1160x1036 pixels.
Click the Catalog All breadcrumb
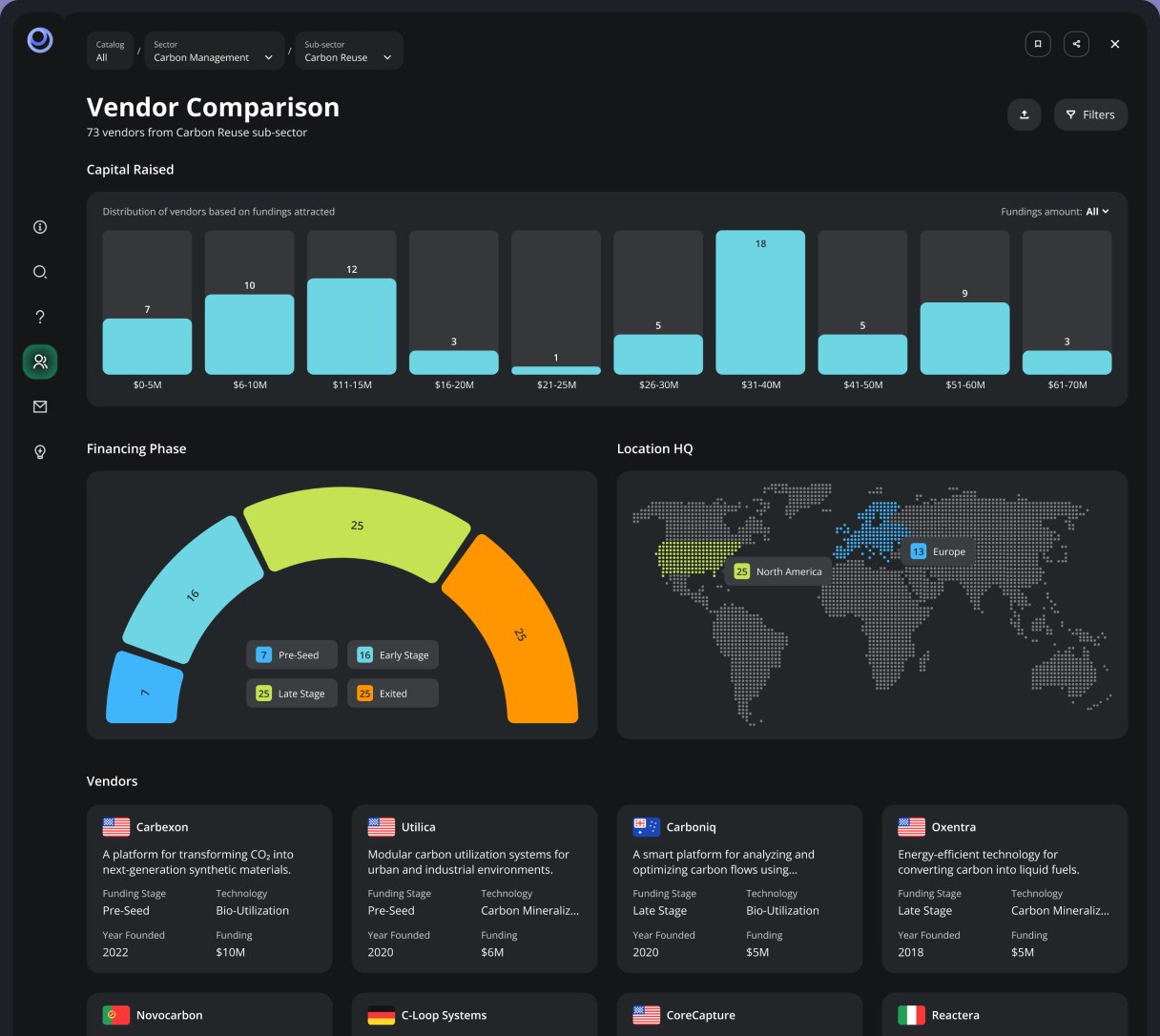[111, 51]
